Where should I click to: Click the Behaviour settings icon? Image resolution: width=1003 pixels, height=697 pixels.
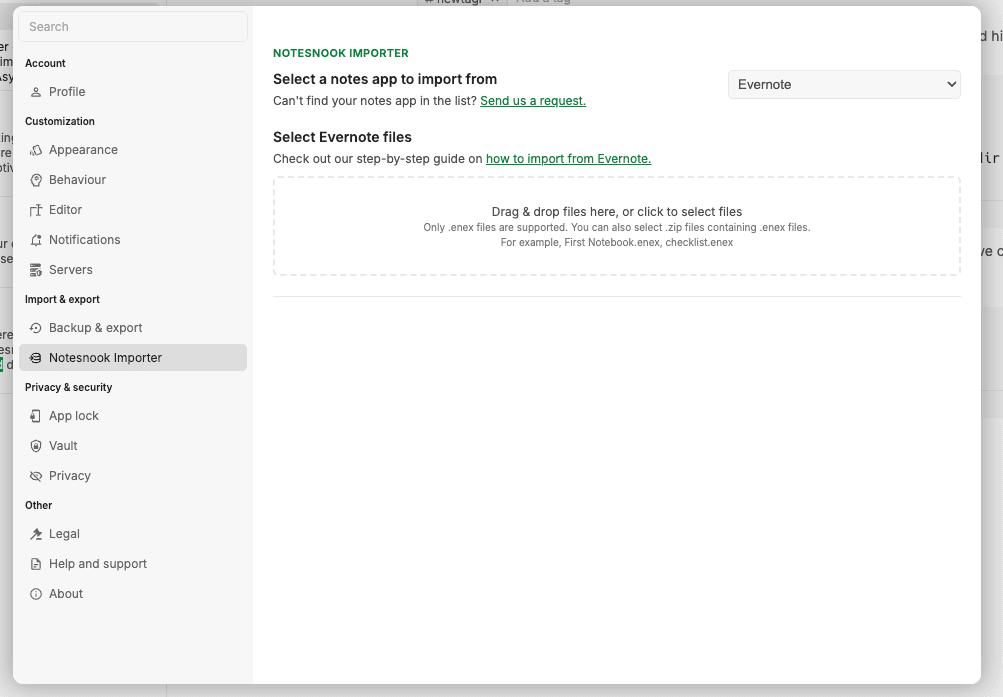tap(35, 179)
